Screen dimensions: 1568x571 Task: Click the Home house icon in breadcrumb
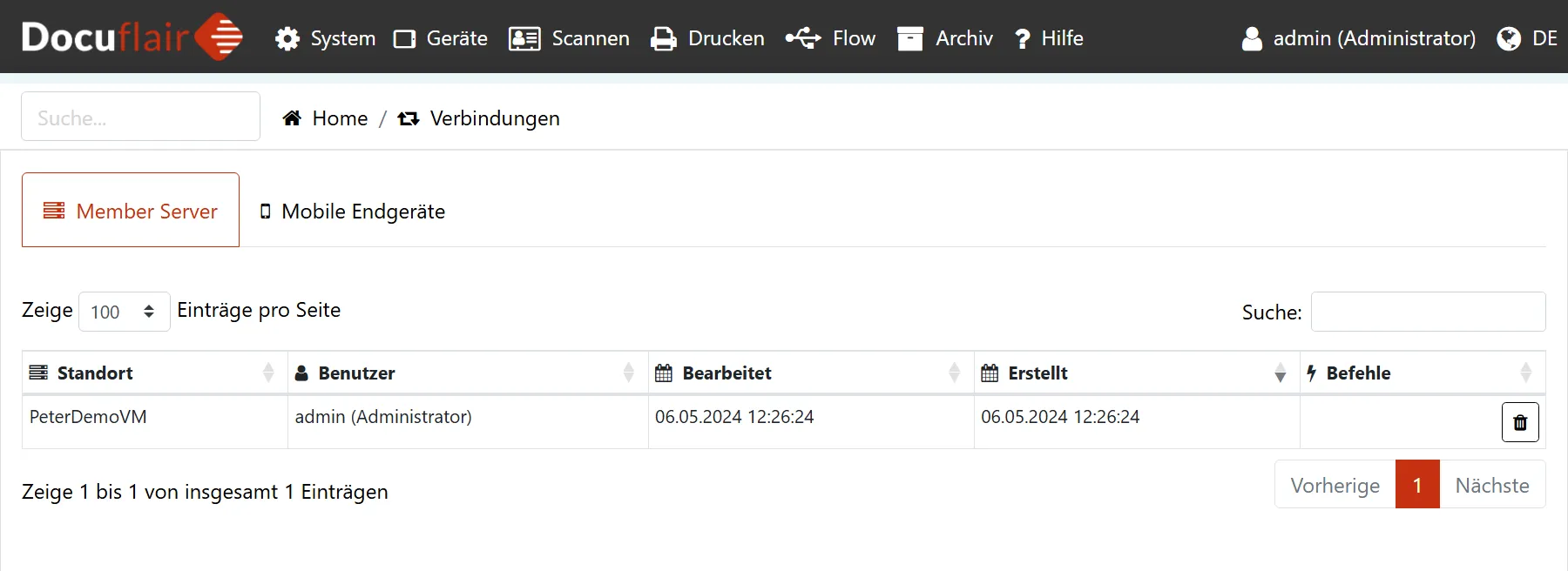pos(292,118)
